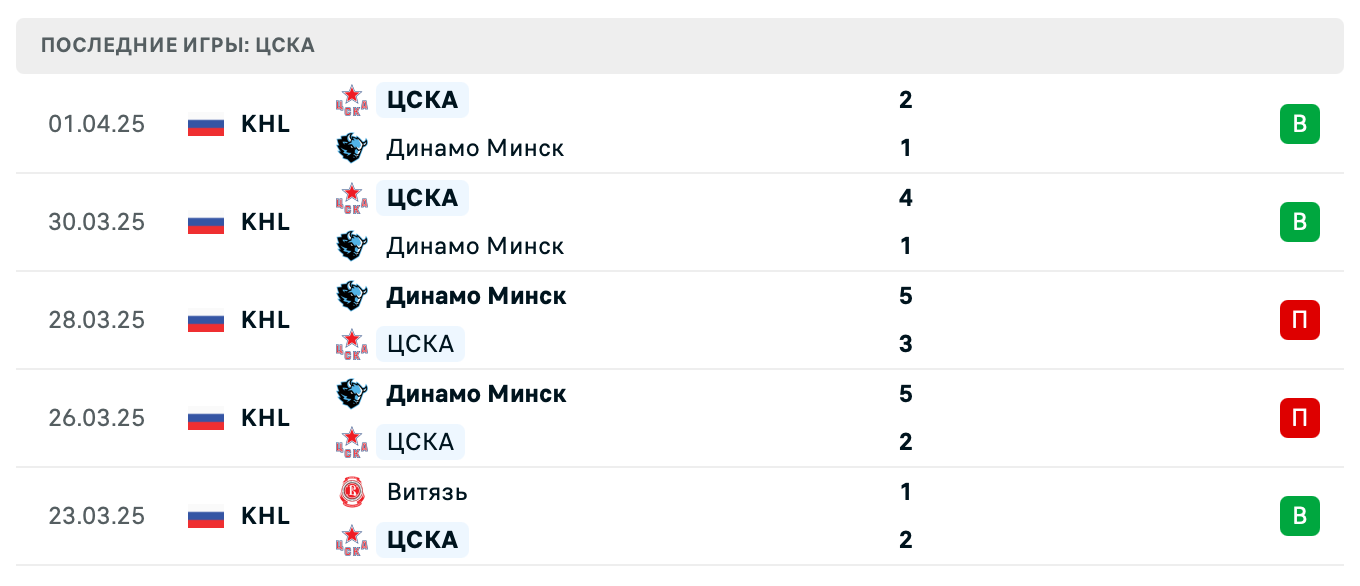
Task: Click KHL league label for 23.03.25 game
Action: click(265, 516)
